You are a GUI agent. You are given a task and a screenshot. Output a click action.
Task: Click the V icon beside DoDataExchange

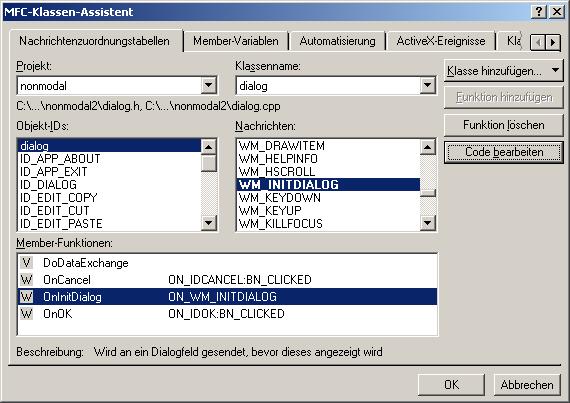tap(27, 263)
